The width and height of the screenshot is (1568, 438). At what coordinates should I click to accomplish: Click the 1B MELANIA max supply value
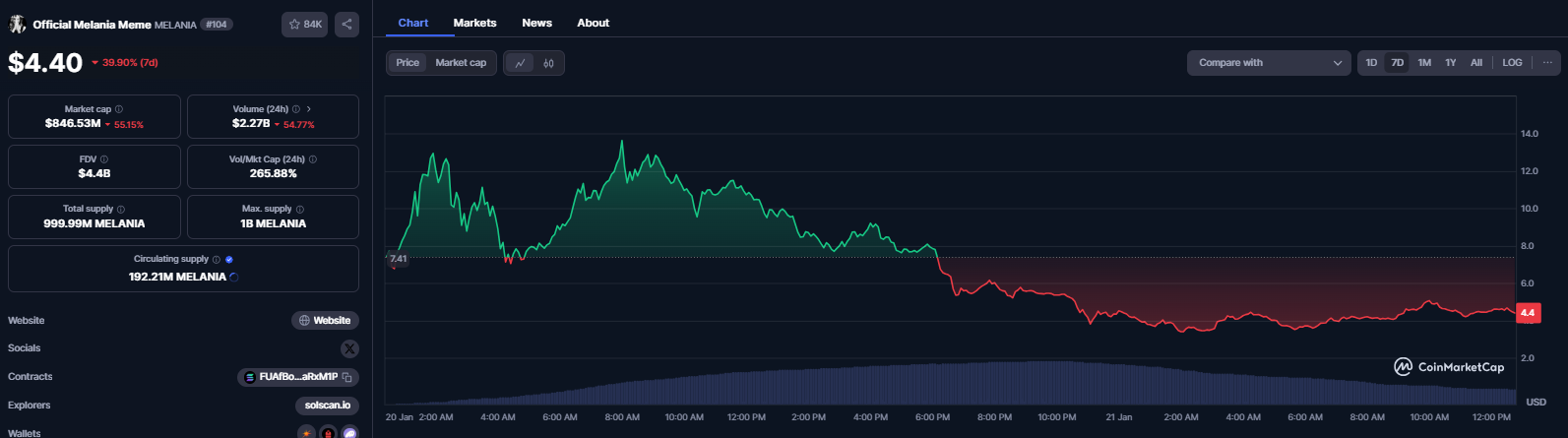point(274,223)
